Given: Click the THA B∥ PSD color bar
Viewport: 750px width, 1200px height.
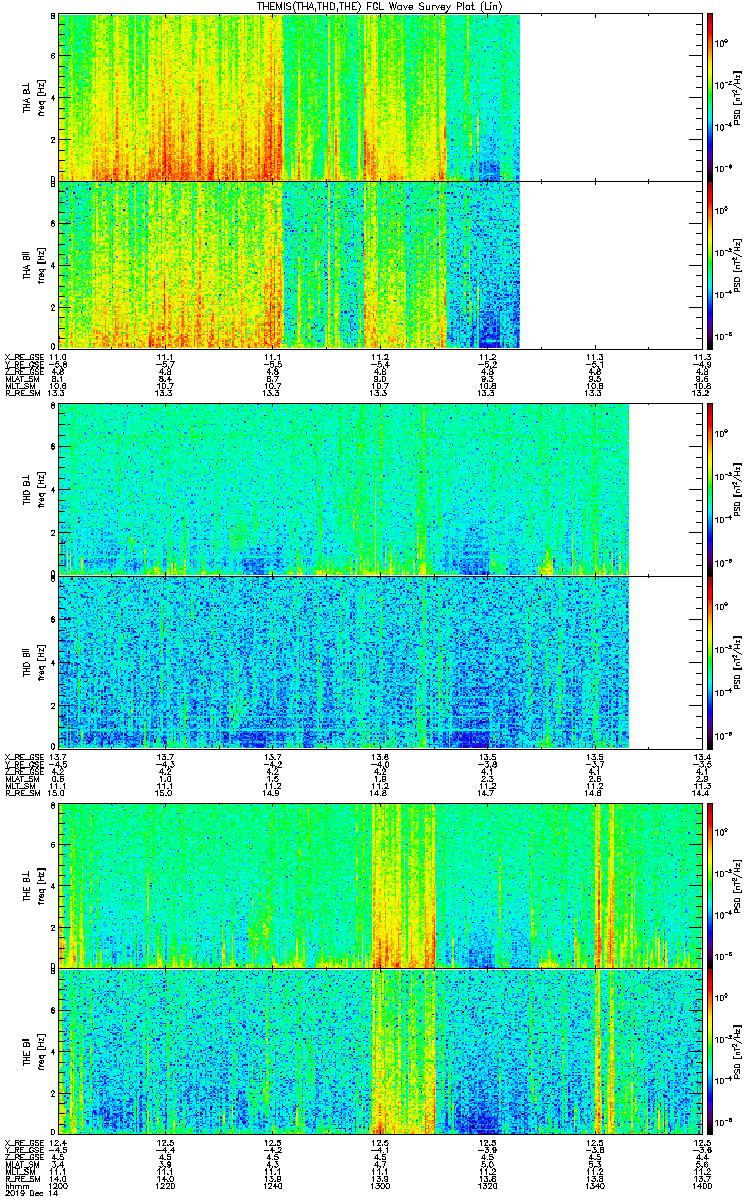Looking at the screenshot, I should (x=710, y=264).
